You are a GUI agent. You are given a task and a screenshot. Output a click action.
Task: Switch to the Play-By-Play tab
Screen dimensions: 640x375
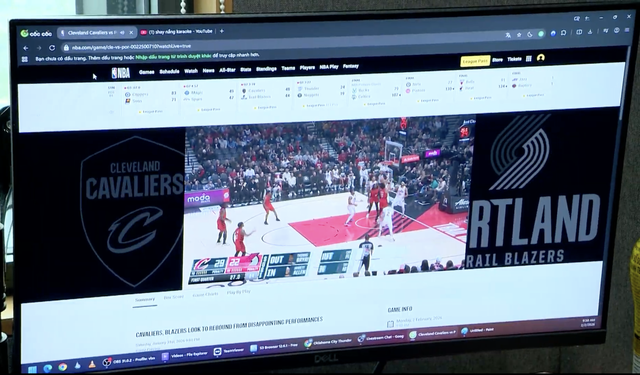pos(239,292)
